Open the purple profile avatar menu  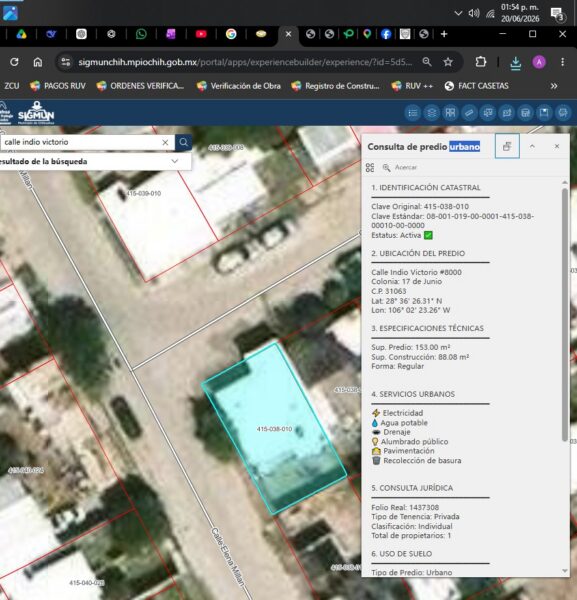click(x=539, y=62)
